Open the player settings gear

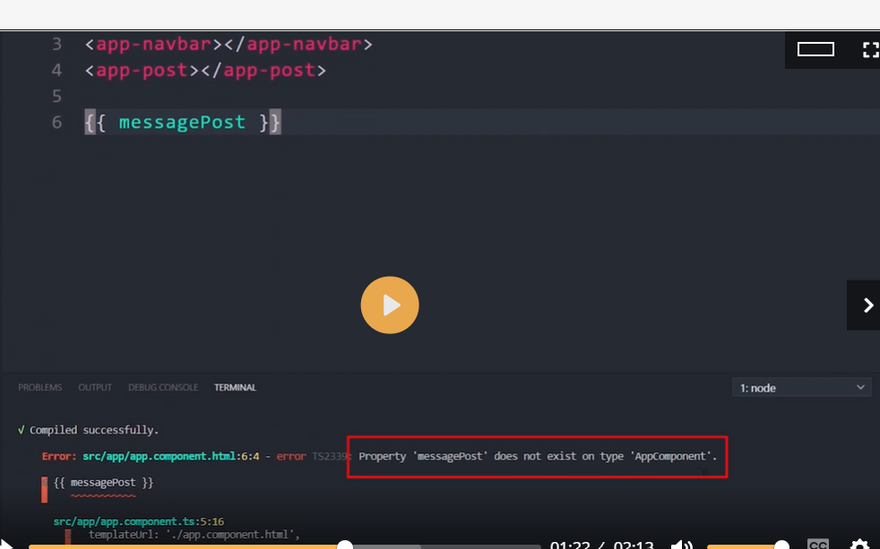coord(859,544)
